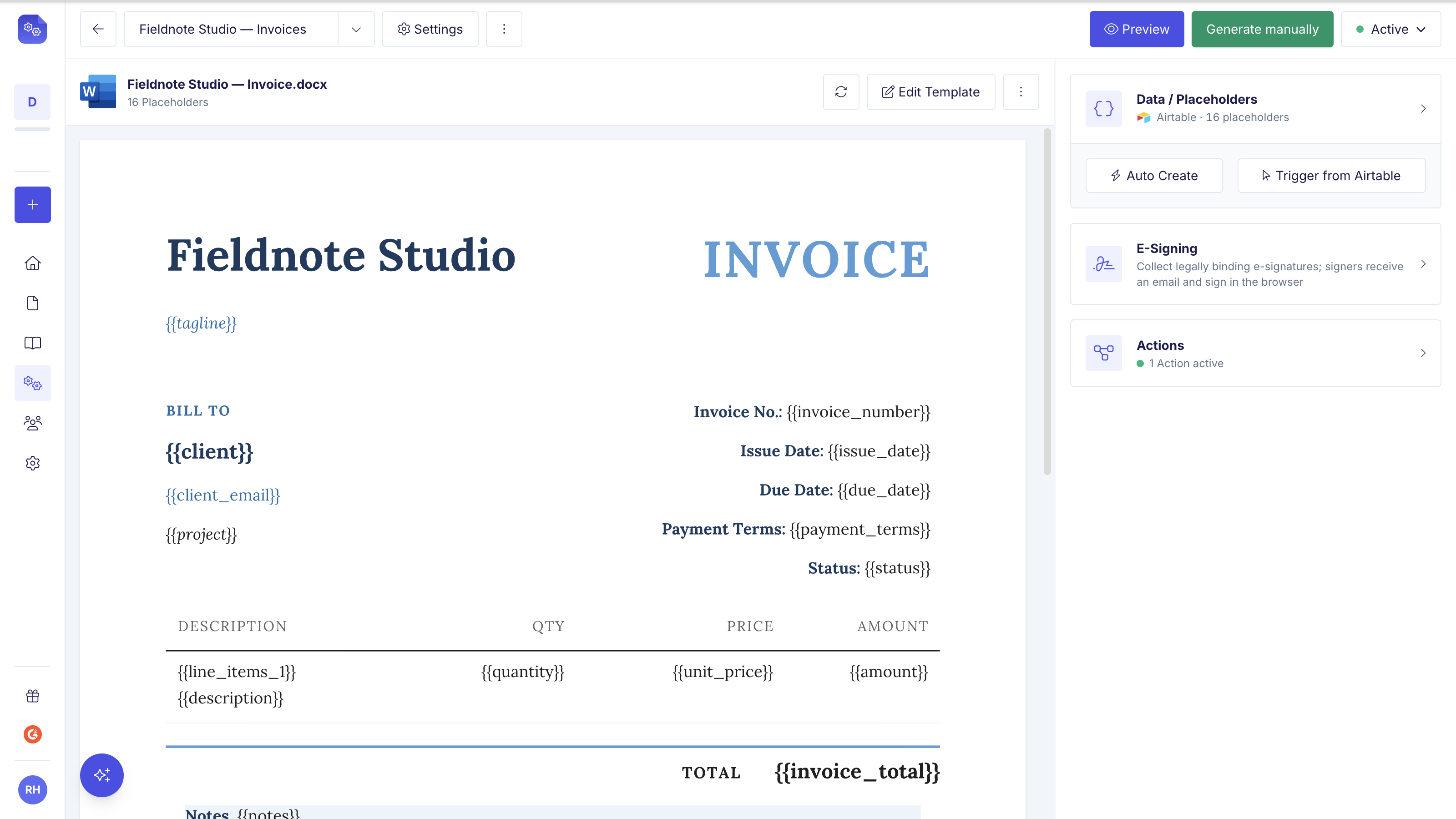Click the E-Signing signature icon

(x=1103, y=264)
